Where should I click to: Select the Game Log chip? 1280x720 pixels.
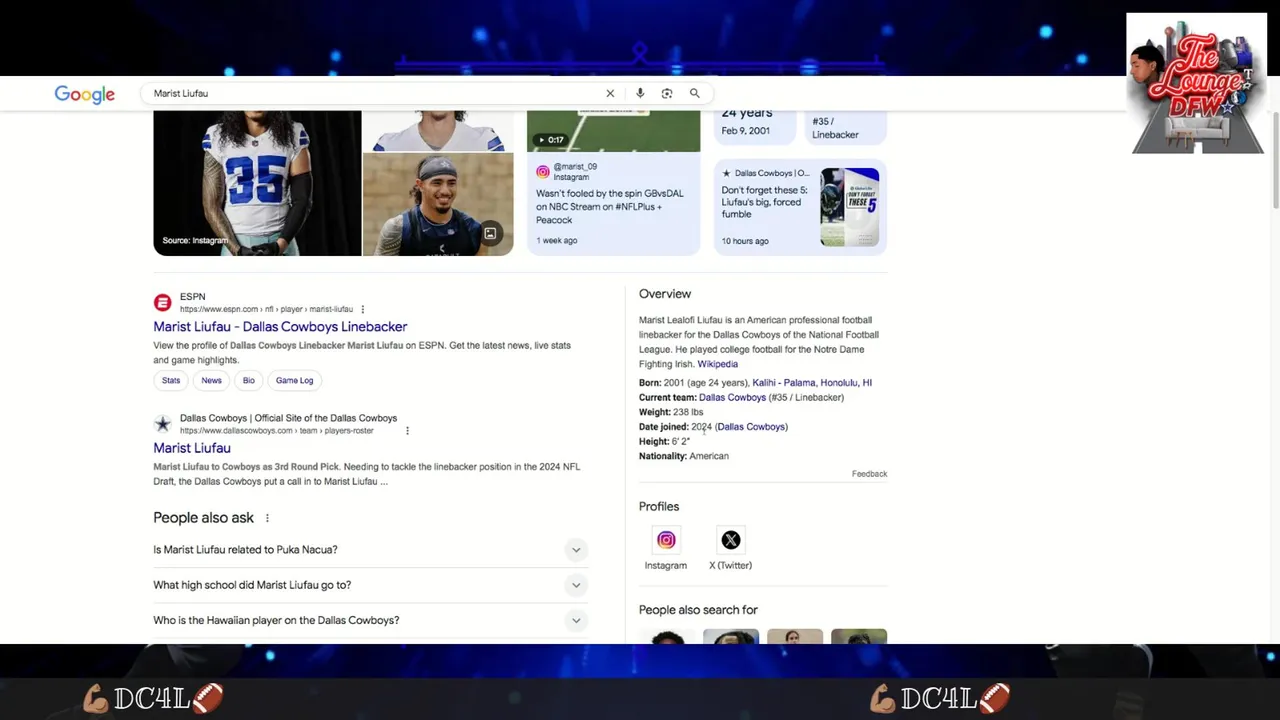(x=294, y=380)
